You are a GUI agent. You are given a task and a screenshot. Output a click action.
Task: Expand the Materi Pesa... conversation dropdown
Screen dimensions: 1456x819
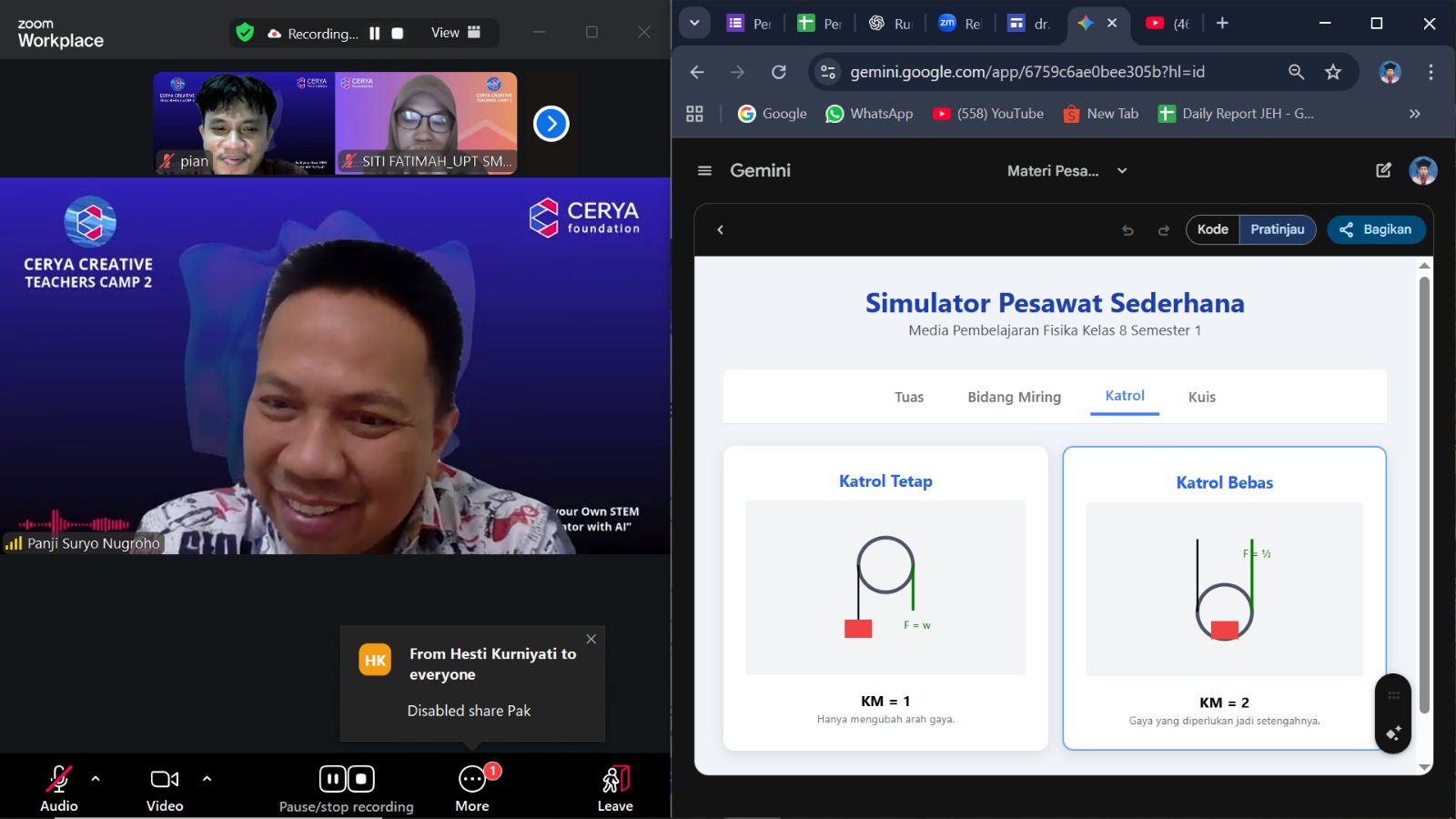[x=1122, y=170]
